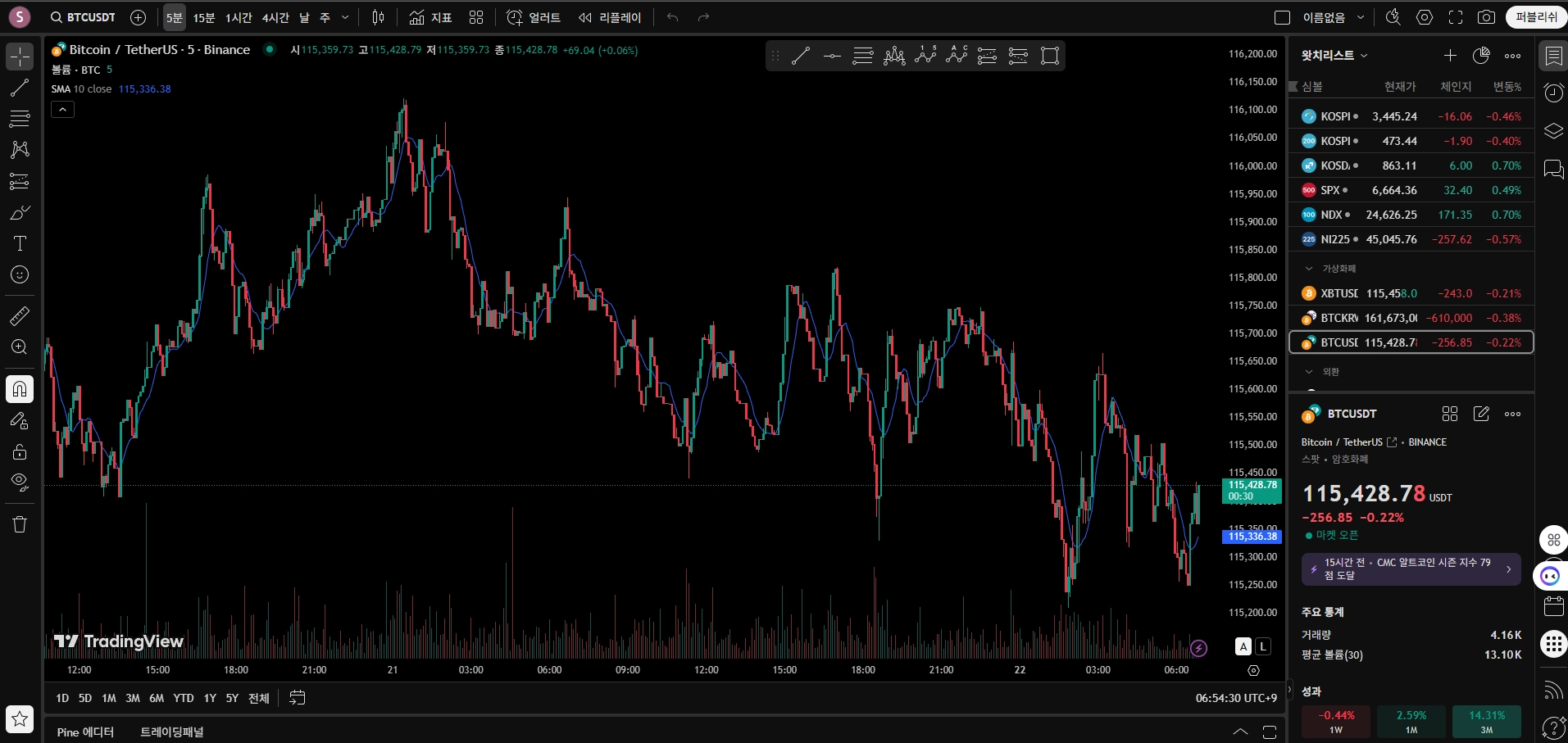Select the text annotation tool
Viewport: 1568px width, 743px height.
pos(20,243)
